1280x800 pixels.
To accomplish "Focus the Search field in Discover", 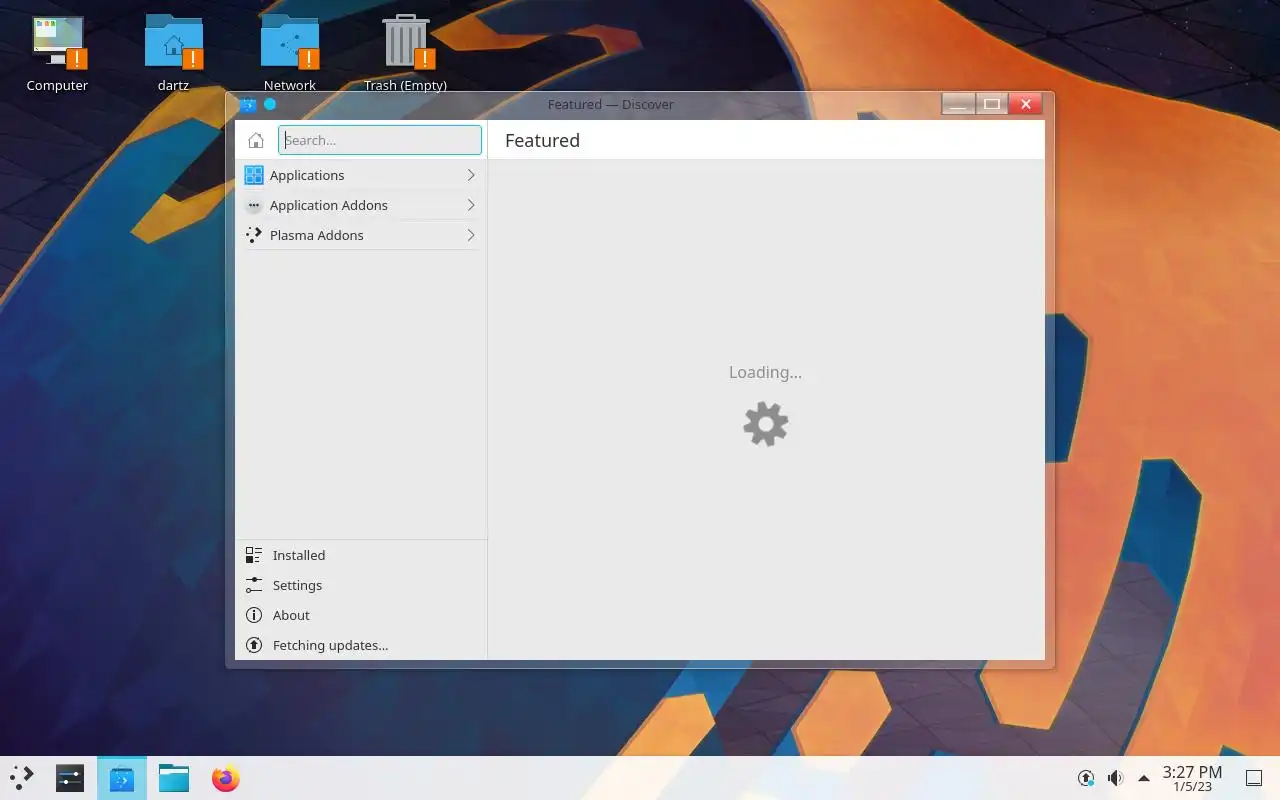I will tap(380, 140).
